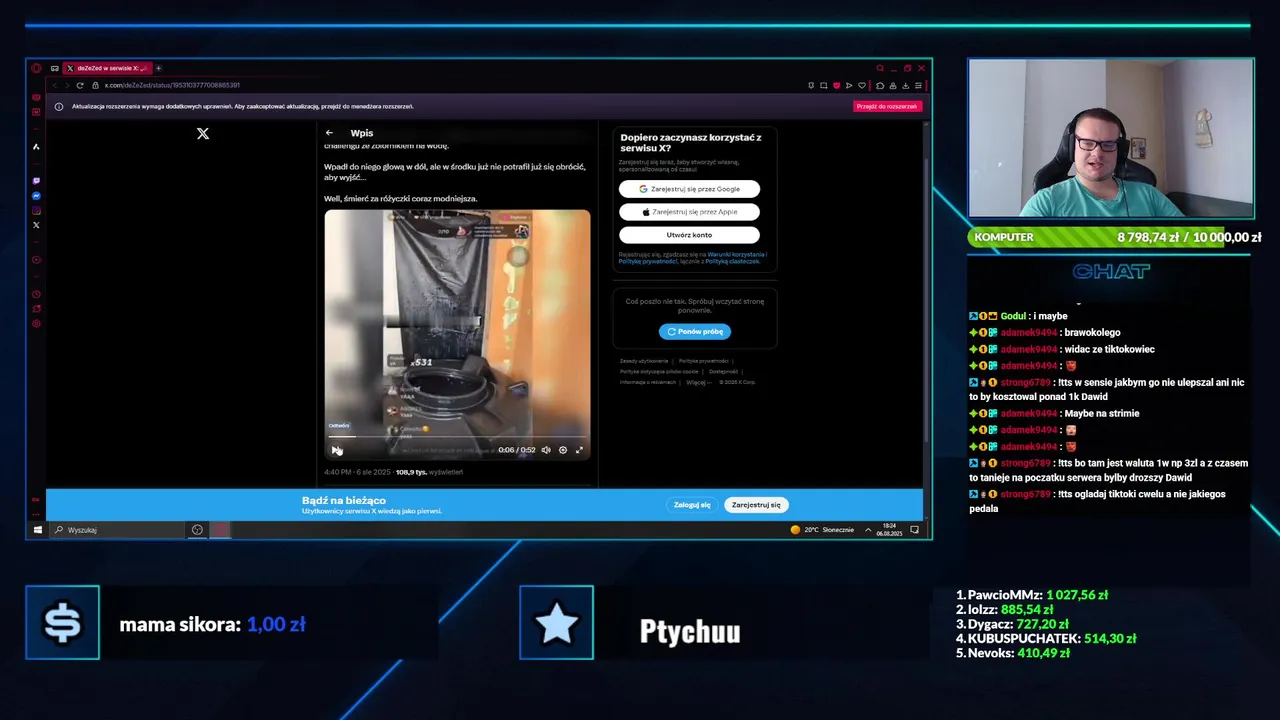
Task: Open a new tab with the plus button
Action: coord(158,68)
